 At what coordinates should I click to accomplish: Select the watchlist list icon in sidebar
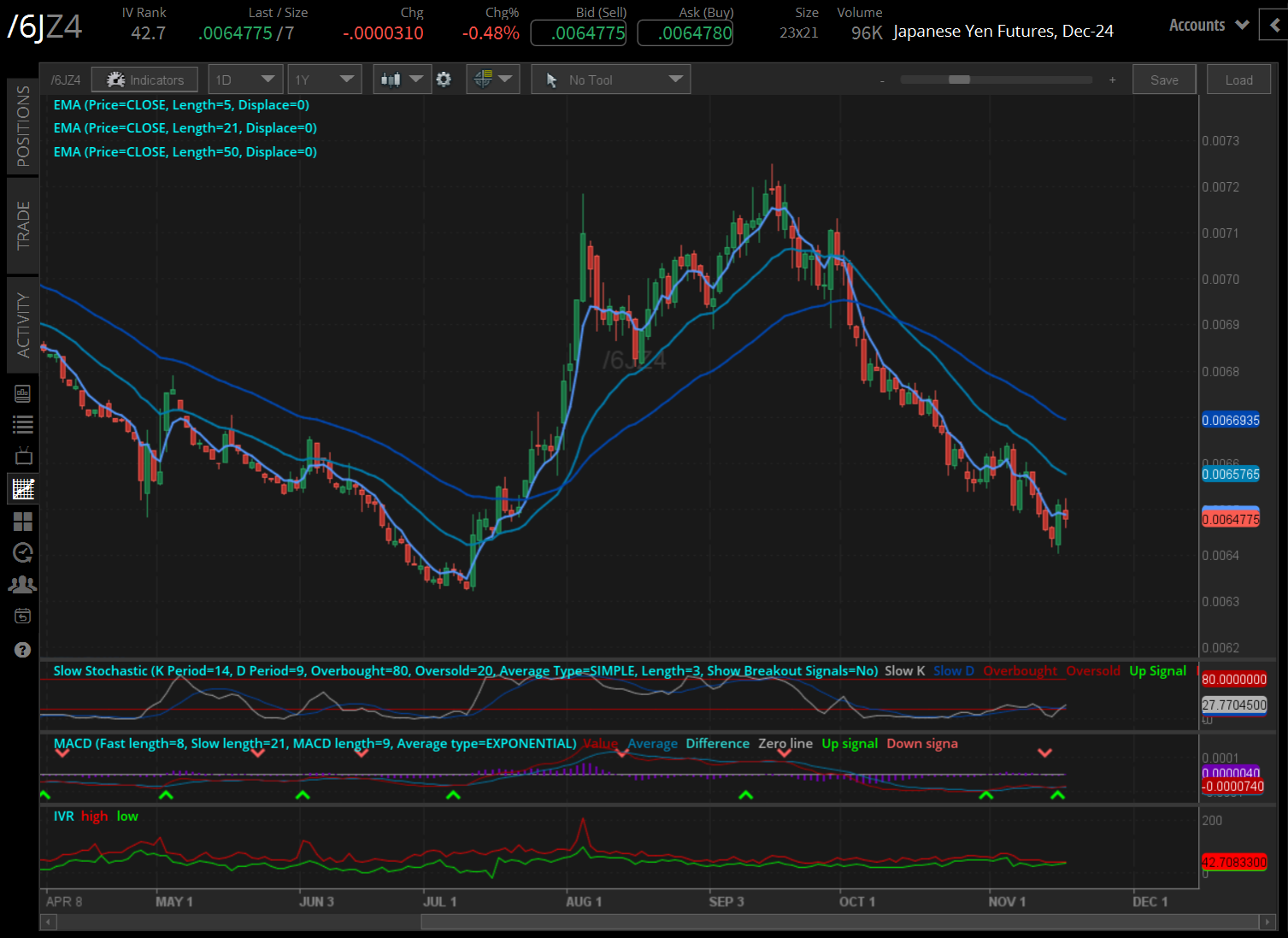point(23,424)
